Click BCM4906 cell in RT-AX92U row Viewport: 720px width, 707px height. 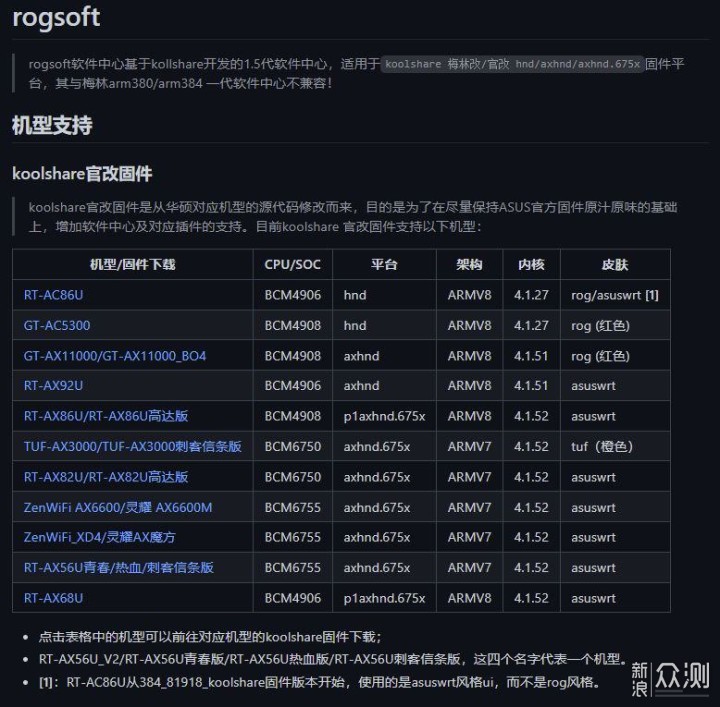pyautogui.click(x=292, y=386)
